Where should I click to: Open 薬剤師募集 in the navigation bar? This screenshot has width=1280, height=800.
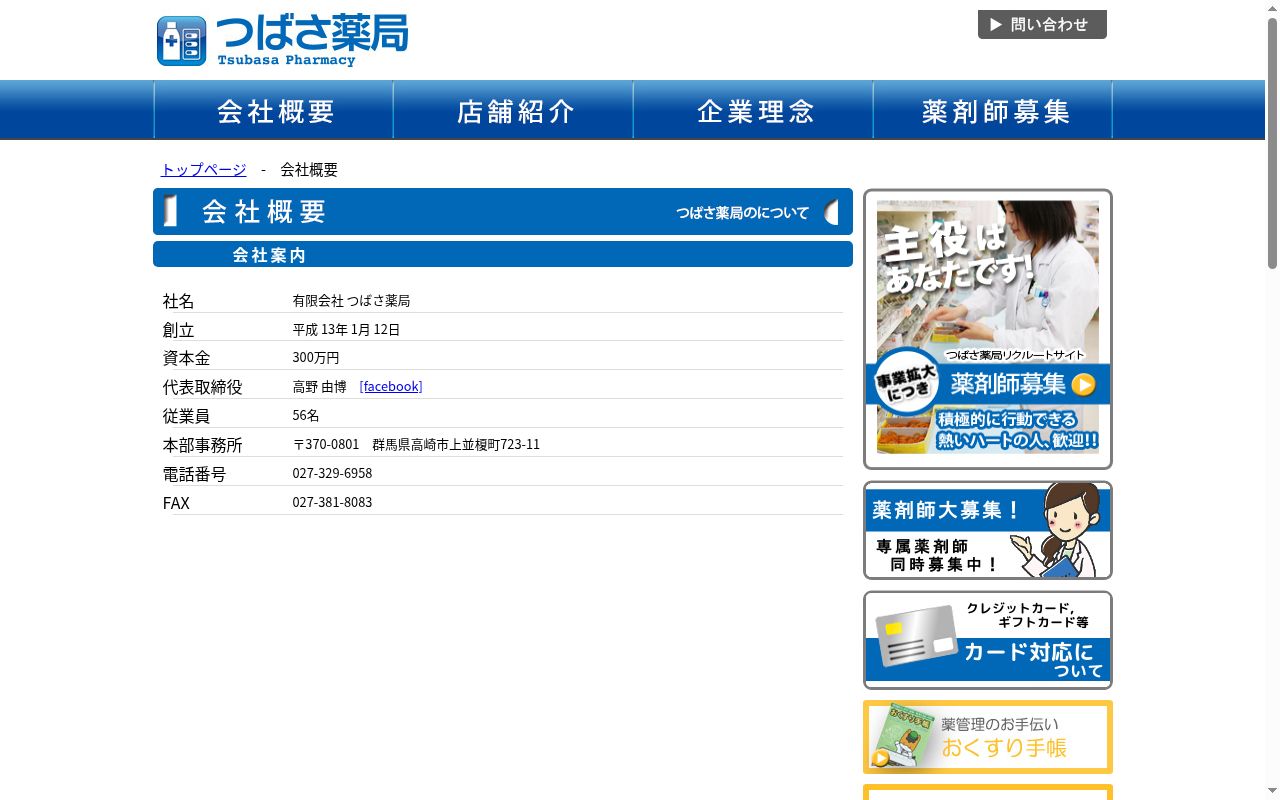993,110
